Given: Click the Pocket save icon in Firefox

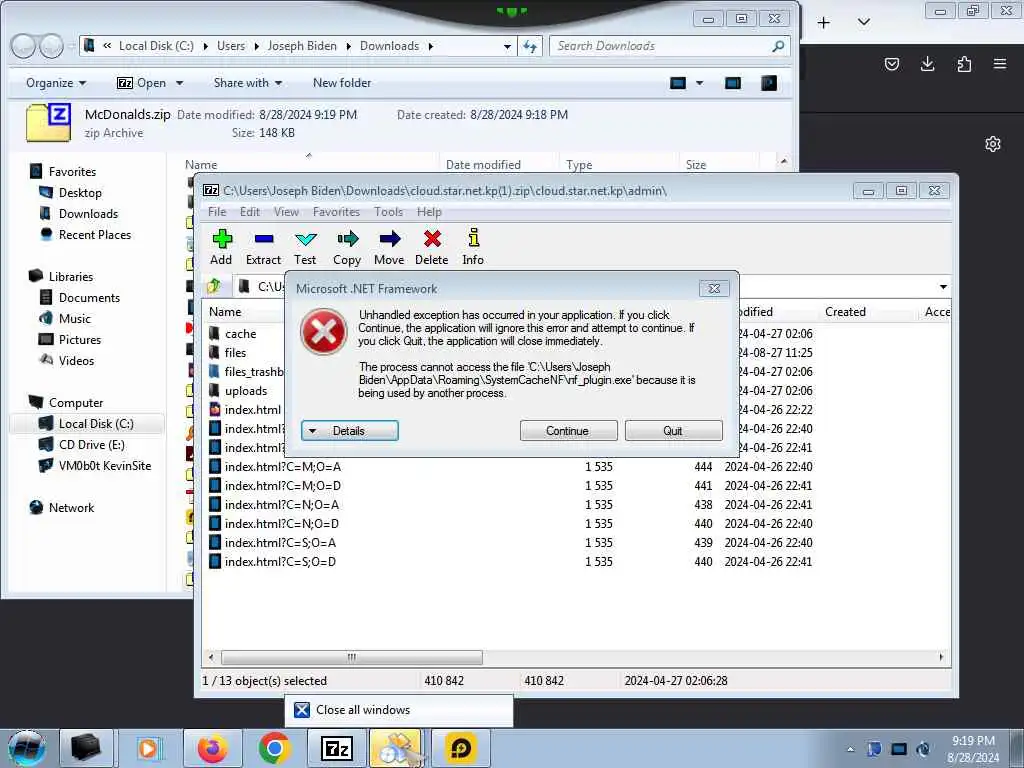Looking at the screenshot, I should [x=891, y=64].
